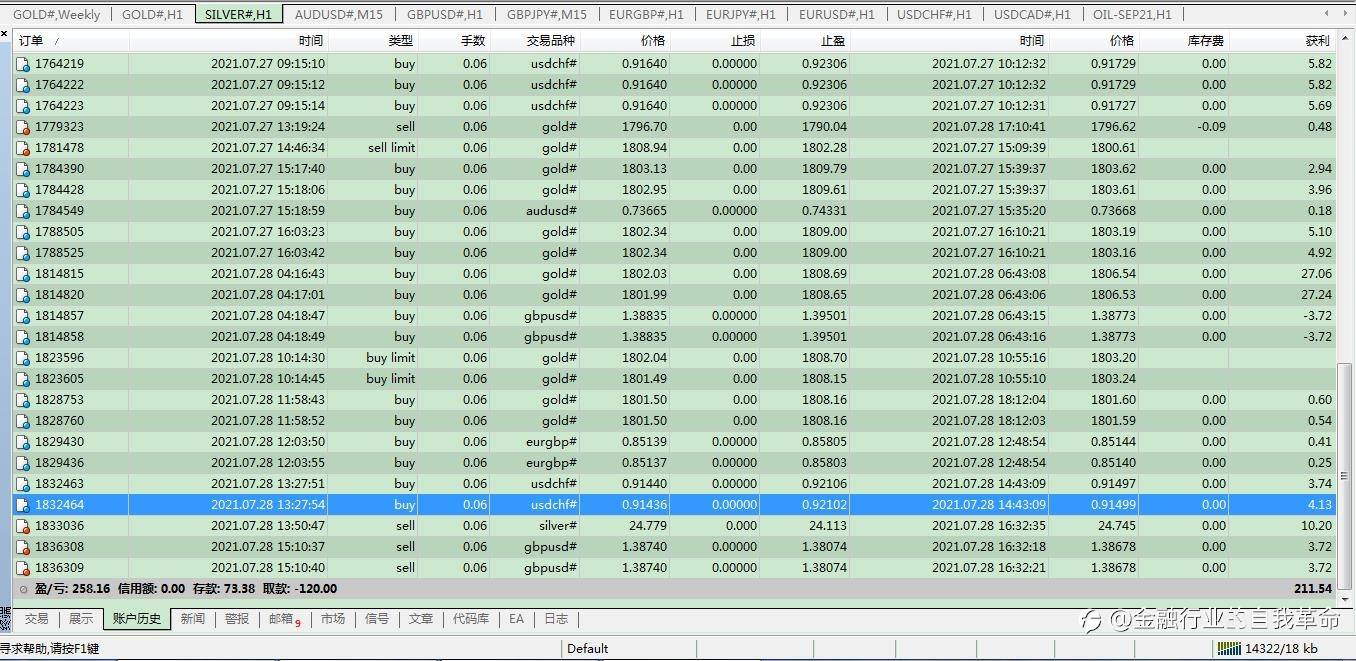Viewport: 1356px width, 661px height.
Task: Sort by the 止损 column header
Action: [x=714, y=41]
